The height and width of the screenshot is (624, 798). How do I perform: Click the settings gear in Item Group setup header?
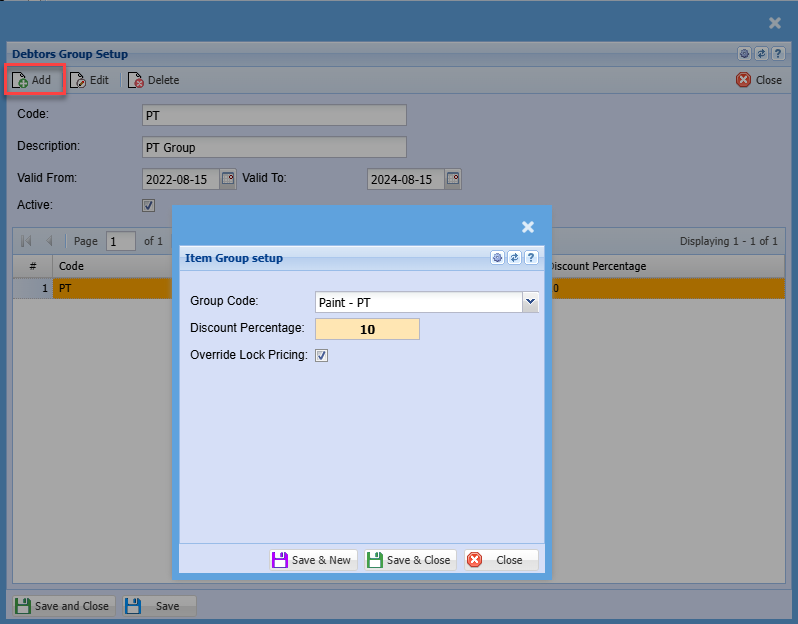pos(497,258)
